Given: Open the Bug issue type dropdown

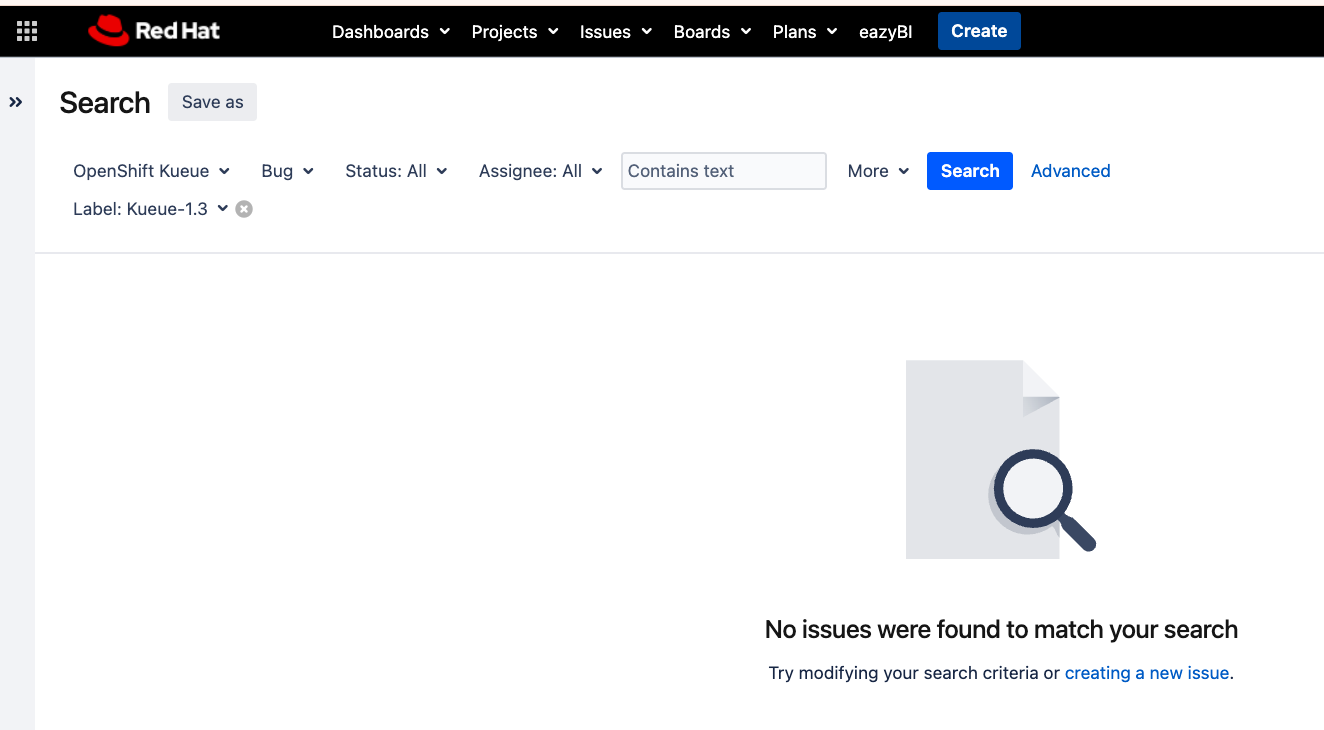Looking at the screenshot, I should tap(287, 171).
